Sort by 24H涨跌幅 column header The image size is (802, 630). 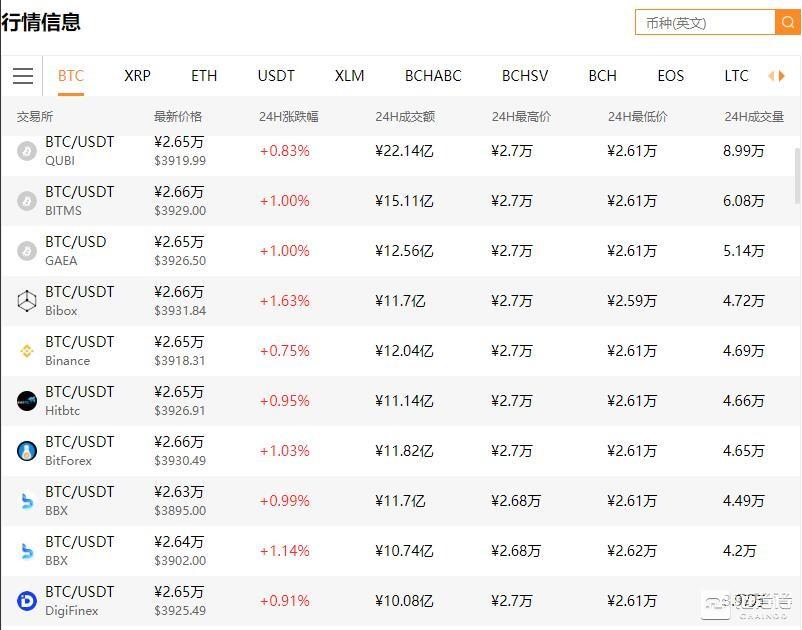(288, 117)
